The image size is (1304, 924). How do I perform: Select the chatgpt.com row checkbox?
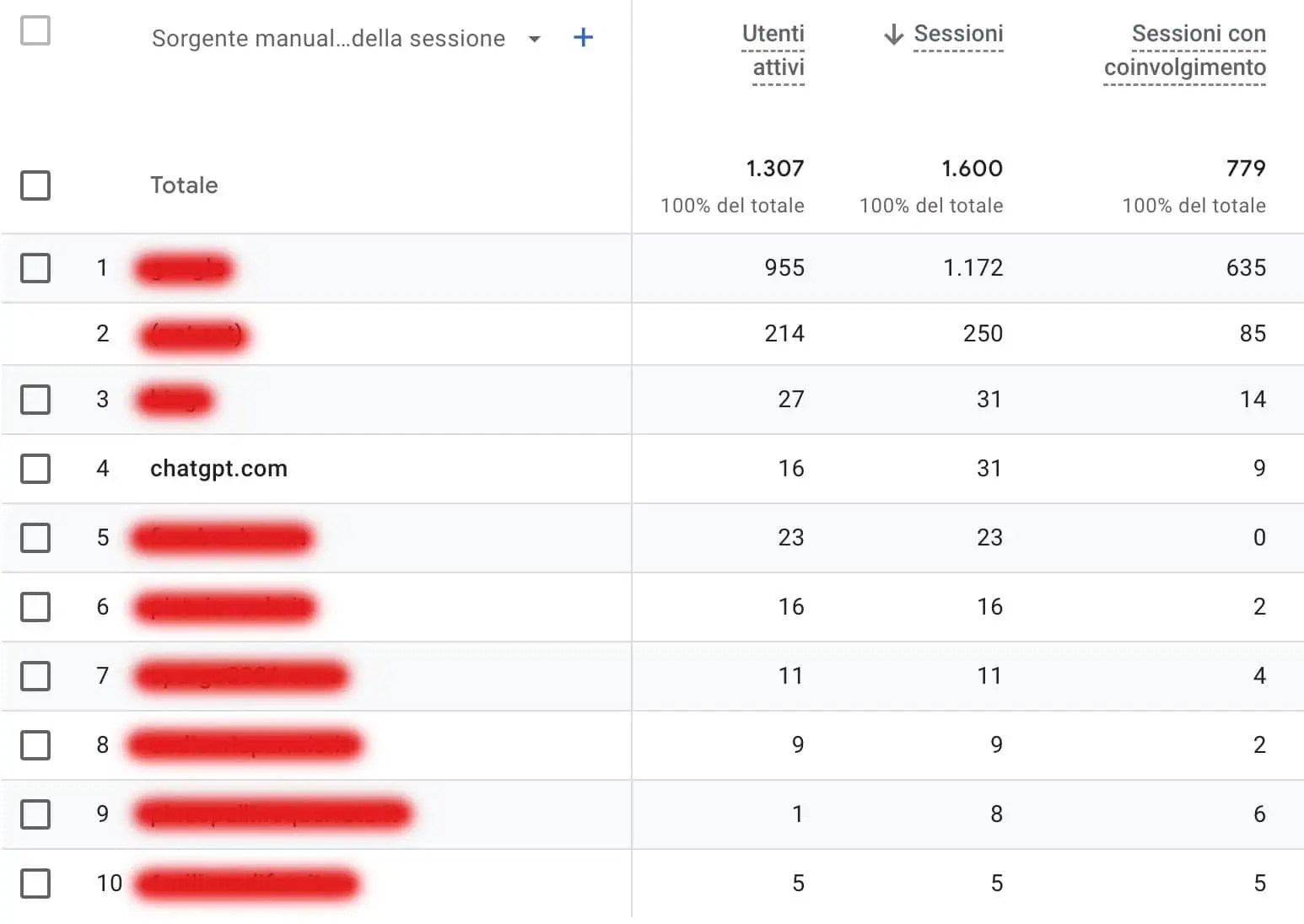point(35,469)
